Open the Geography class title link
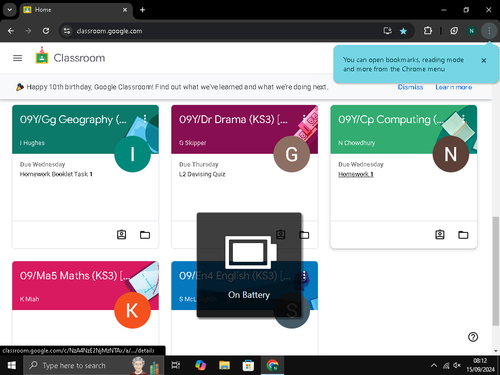Image resolution: width=500 pixels, height=375 pixels. pyautogui.click(x=73, y=119)
